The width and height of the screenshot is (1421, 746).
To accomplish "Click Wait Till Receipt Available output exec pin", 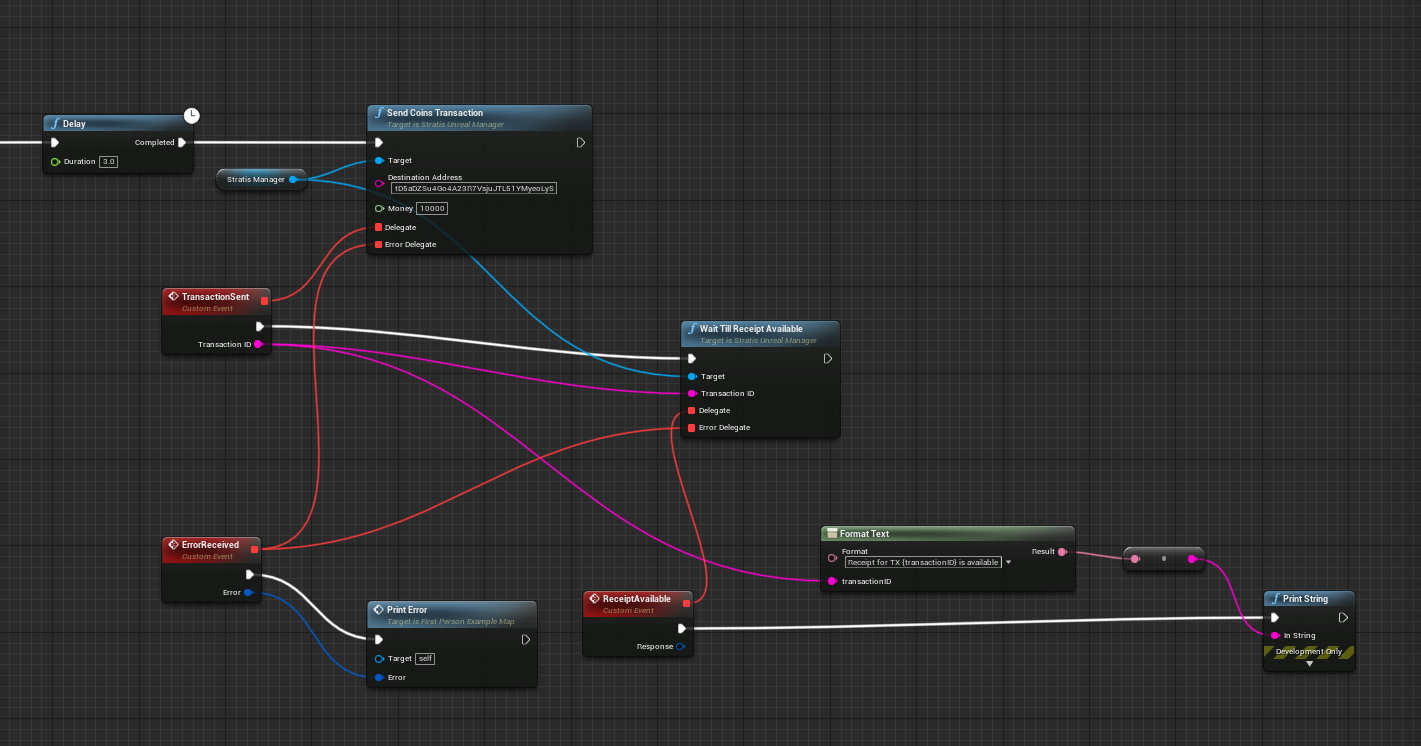I will coord(828,358).
